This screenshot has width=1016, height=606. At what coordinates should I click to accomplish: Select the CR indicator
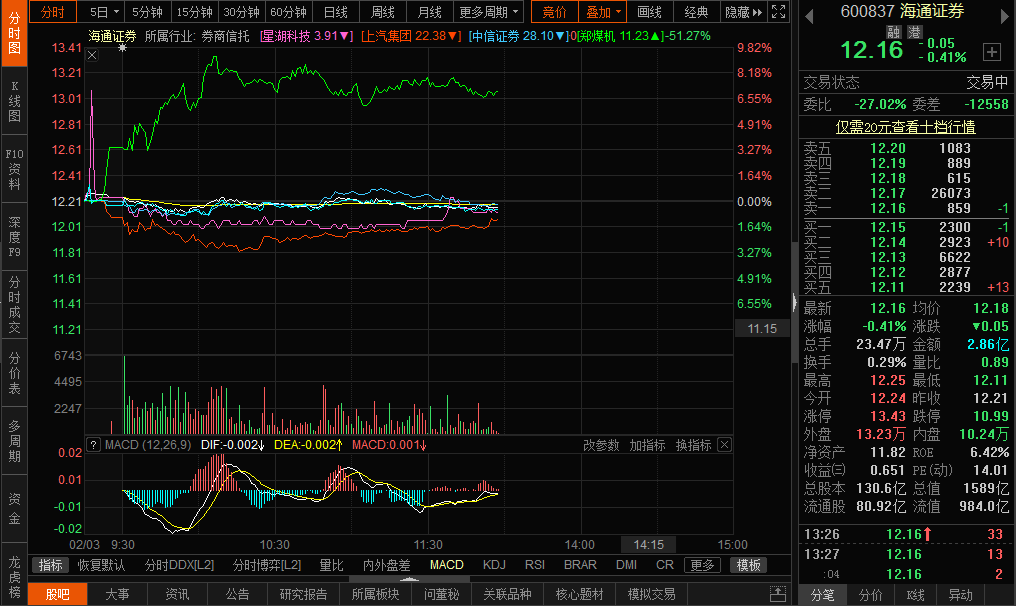click(x=665, y=565)
